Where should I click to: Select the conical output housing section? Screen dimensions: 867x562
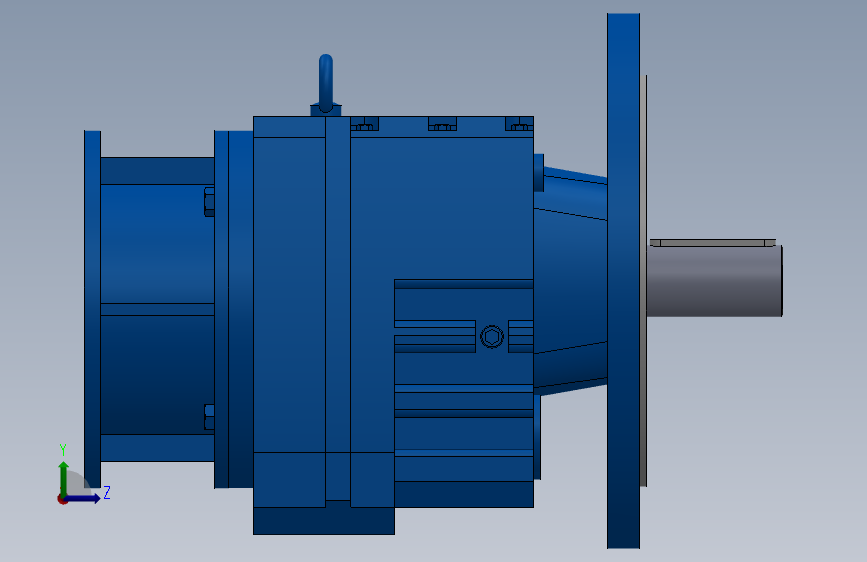570,281
